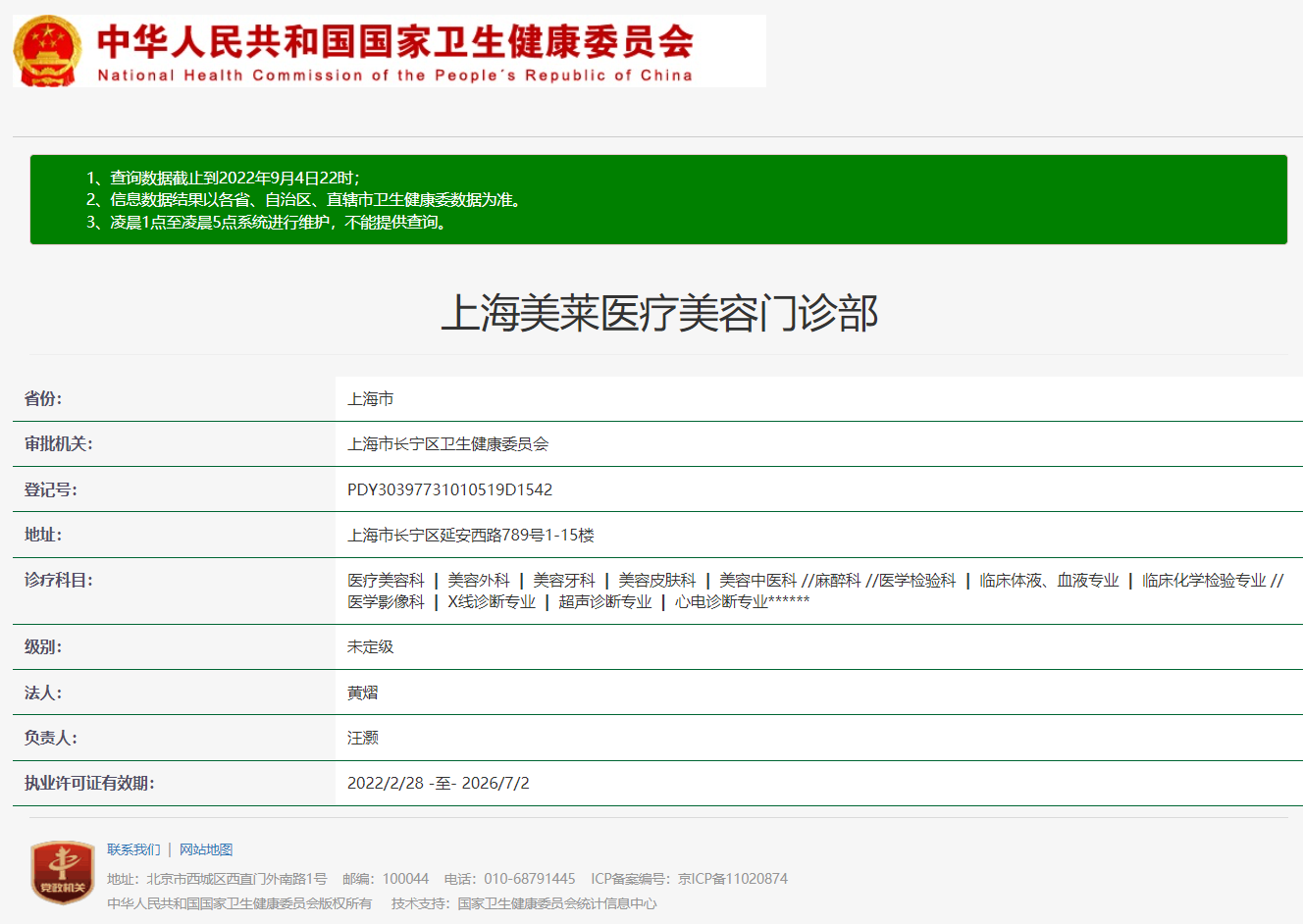
Task: Click the province value 上海市
Action: point(371,398)
